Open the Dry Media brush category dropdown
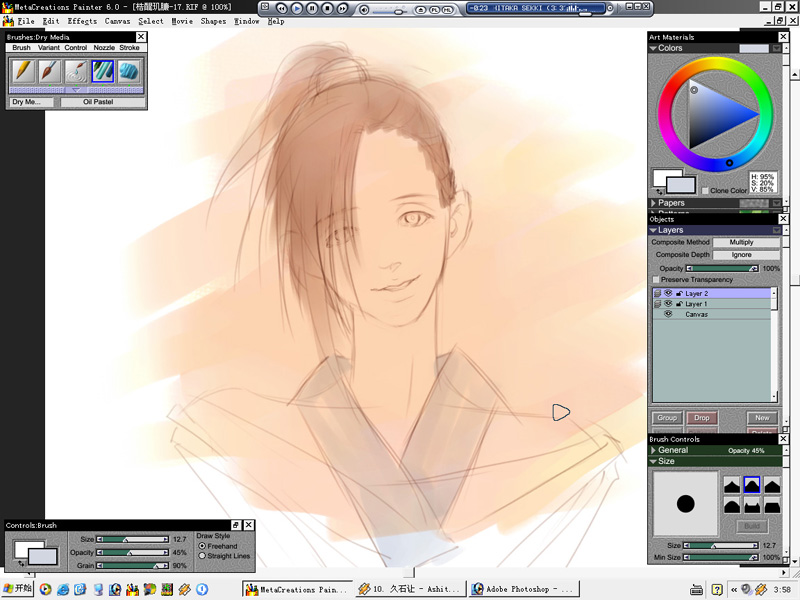This screenshot has height=600, width=800. tap(31, 102)
